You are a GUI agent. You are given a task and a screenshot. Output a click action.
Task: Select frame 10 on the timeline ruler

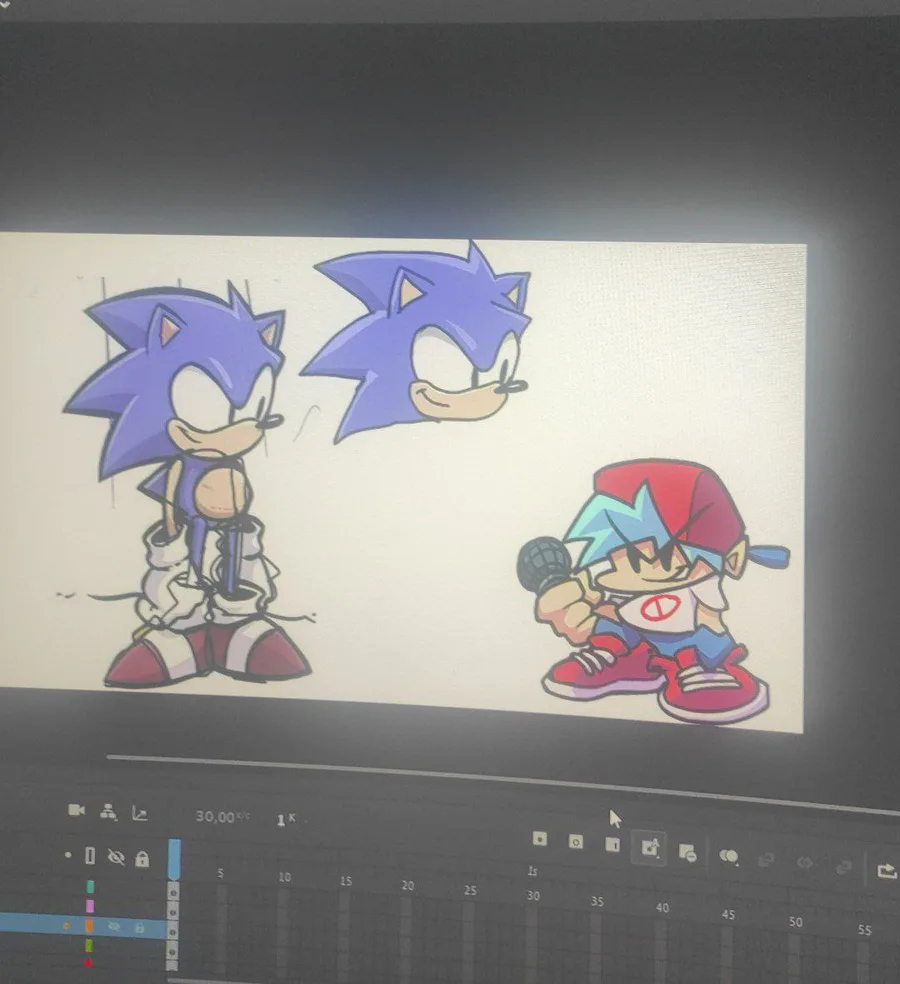[x=284, y=877]
